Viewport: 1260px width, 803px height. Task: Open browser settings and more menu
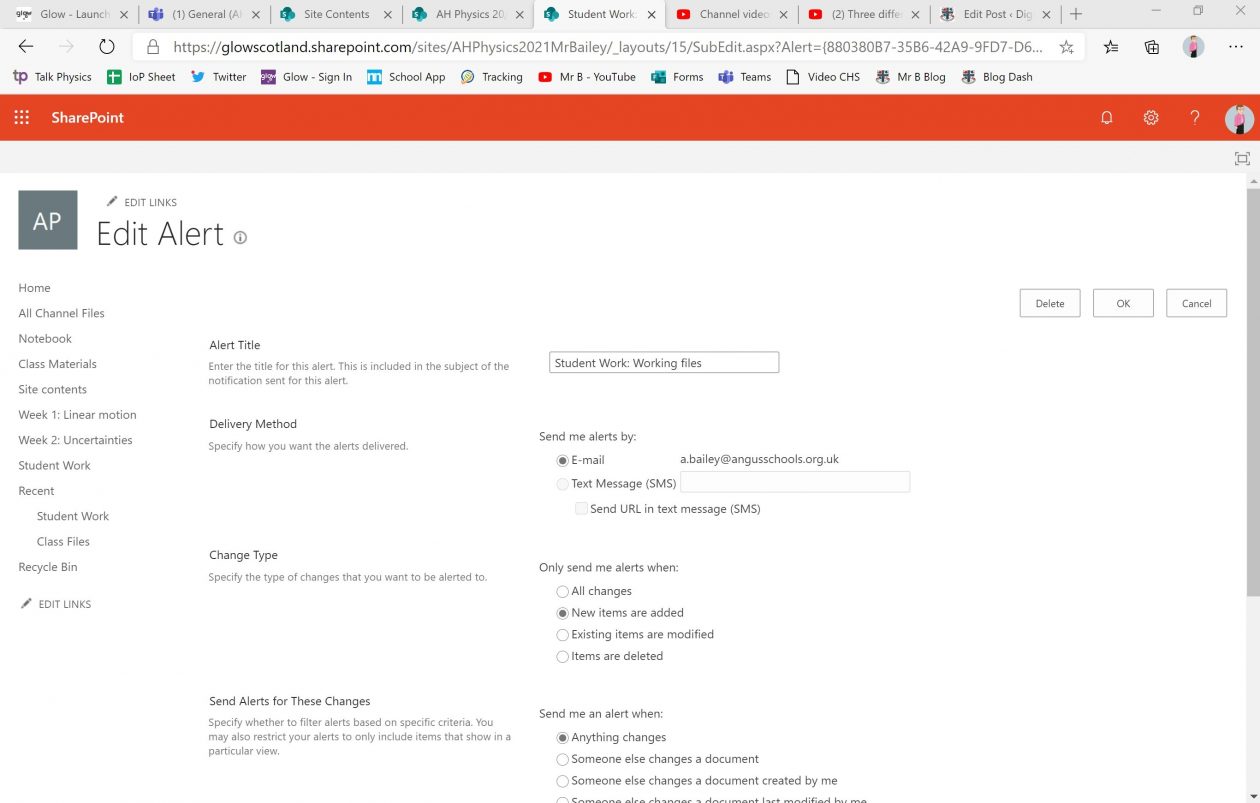(x=1234, y=47)
